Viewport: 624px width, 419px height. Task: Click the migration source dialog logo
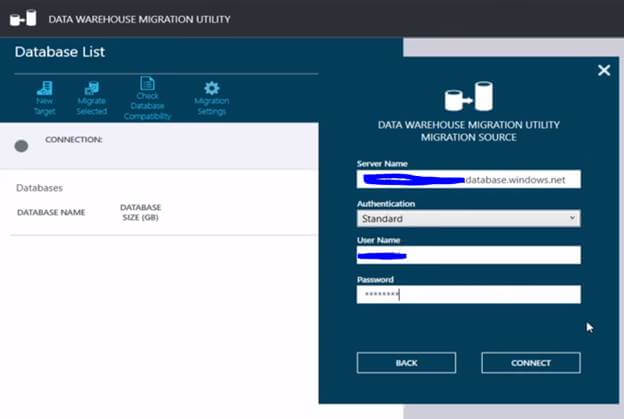point(468,96)
